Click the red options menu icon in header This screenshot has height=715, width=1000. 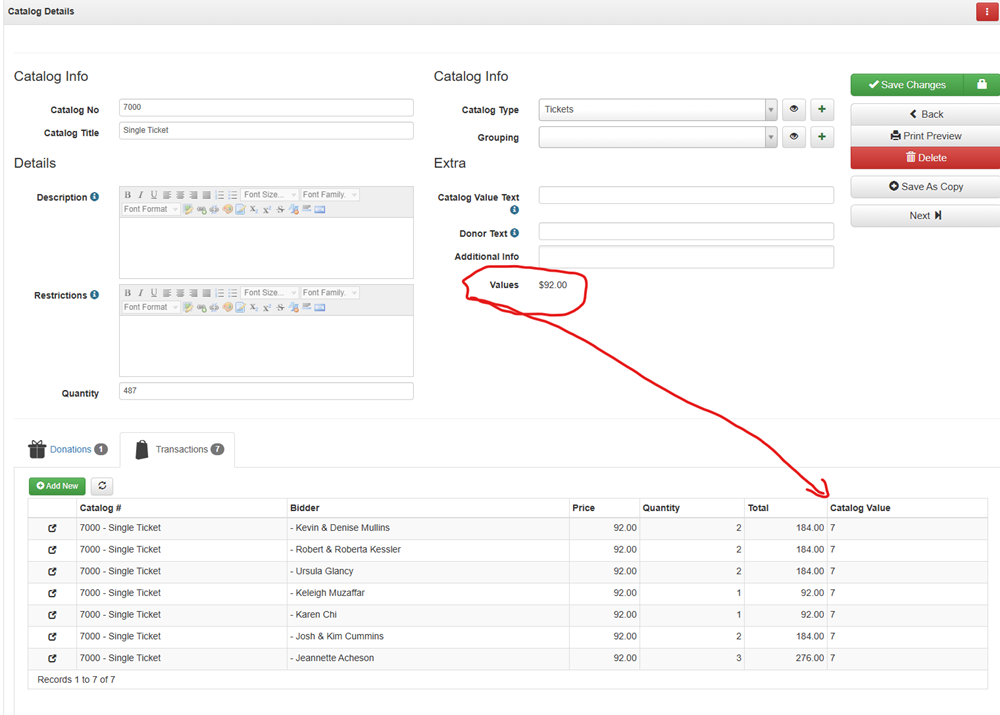987,12
